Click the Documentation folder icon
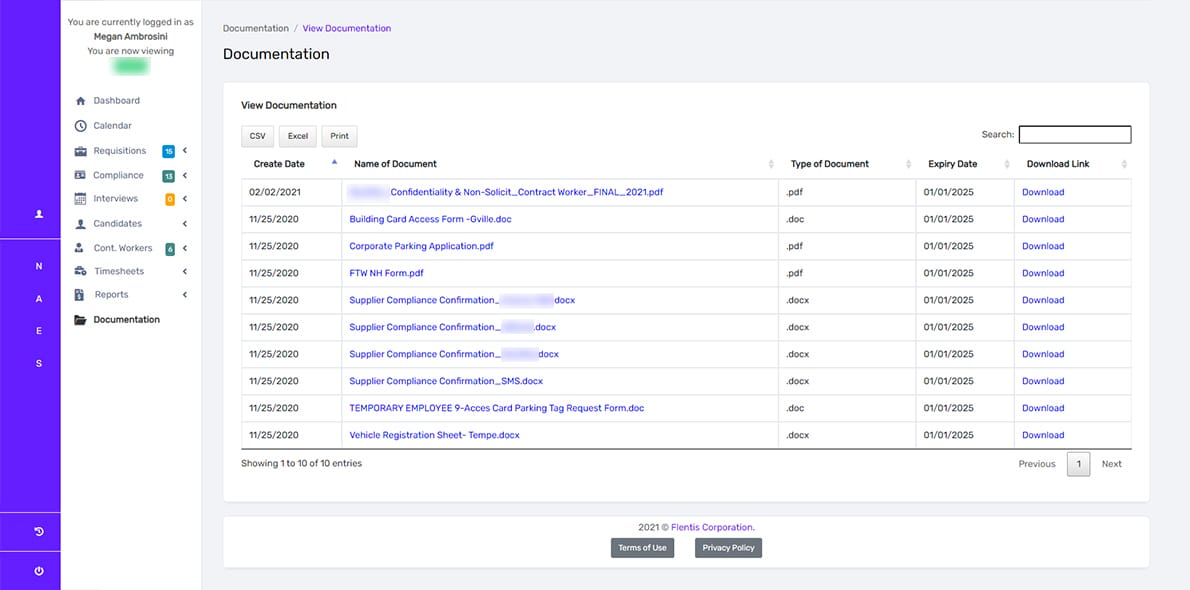Image resolution: width=1190 pixels, height=590 pixels. pyautogui.click(x=81, y=320)
